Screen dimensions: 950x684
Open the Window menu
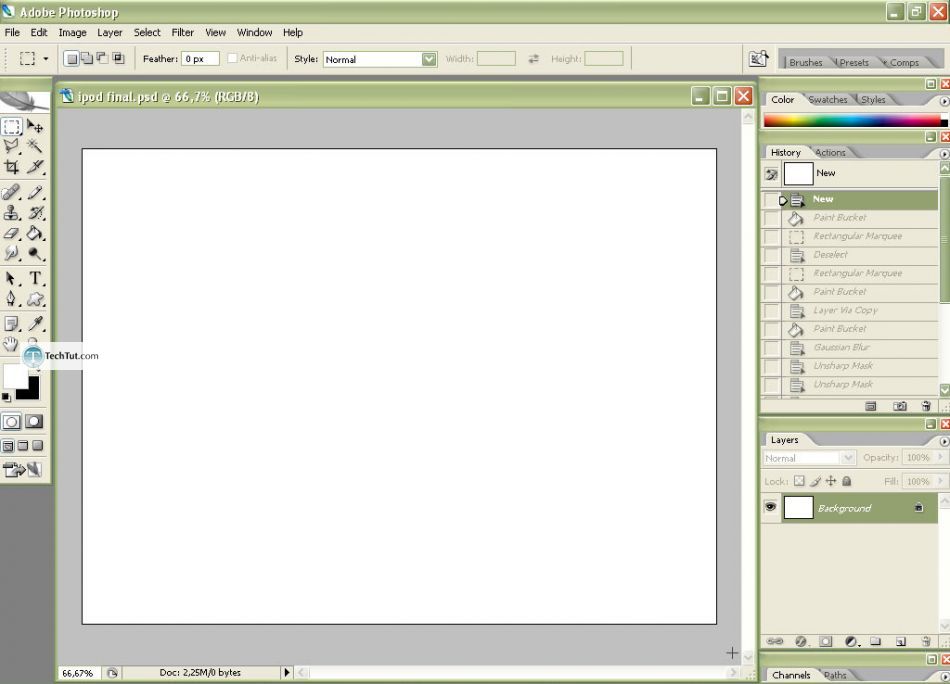(254, 32)
